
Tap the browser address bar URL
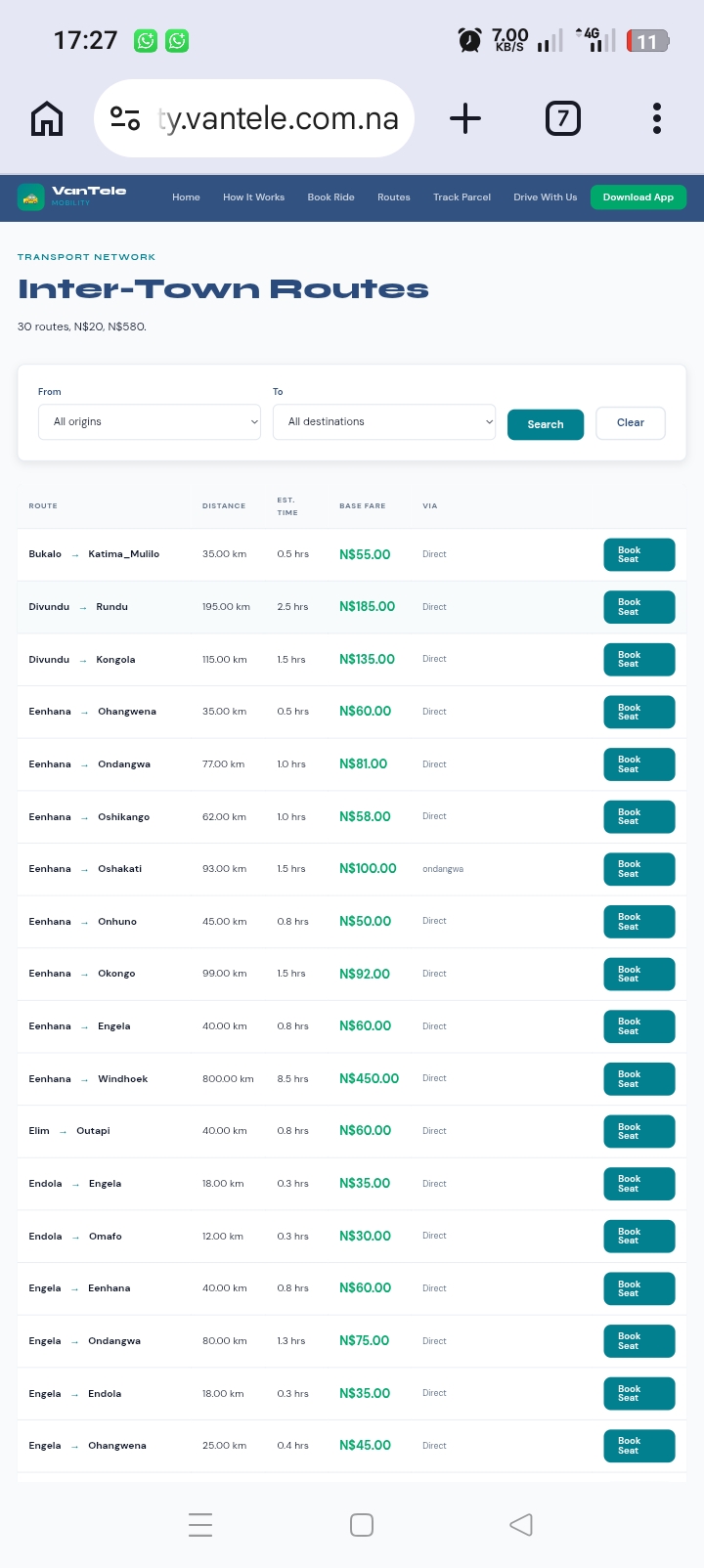[279, 118]
